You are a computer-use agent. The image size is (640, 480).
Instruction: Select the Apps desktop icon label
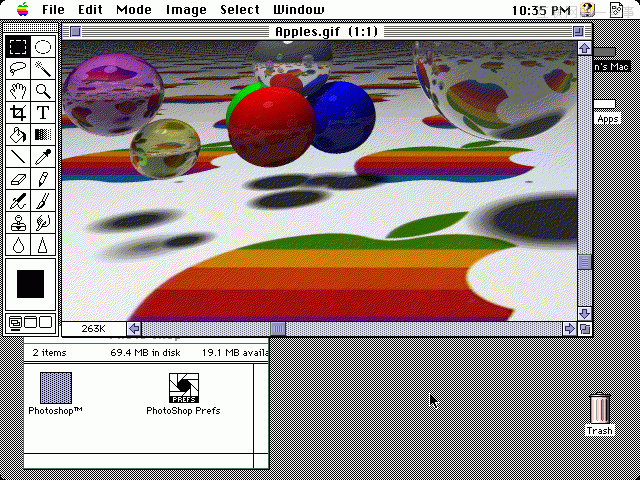(x=607, y=119)
